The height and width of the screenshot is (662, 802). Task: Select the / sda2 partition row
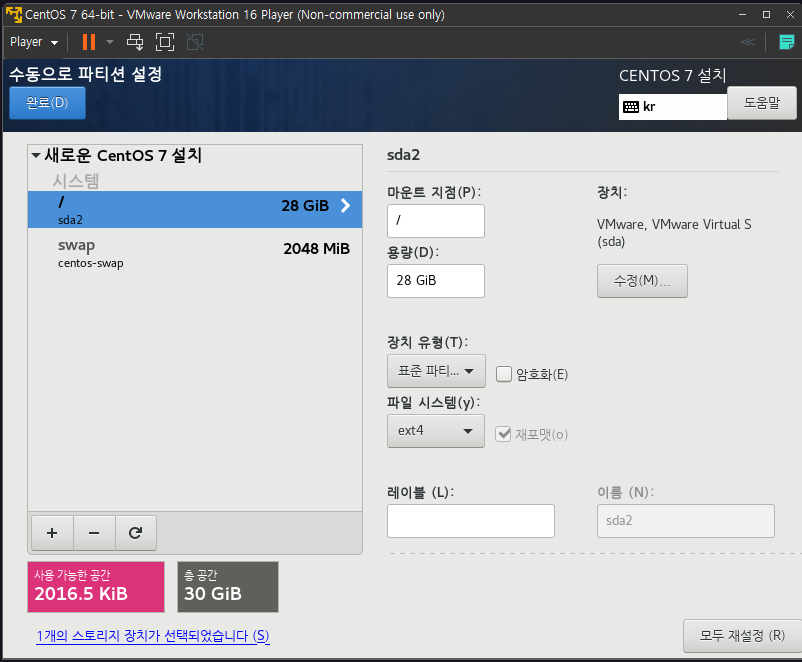[195, 209]
